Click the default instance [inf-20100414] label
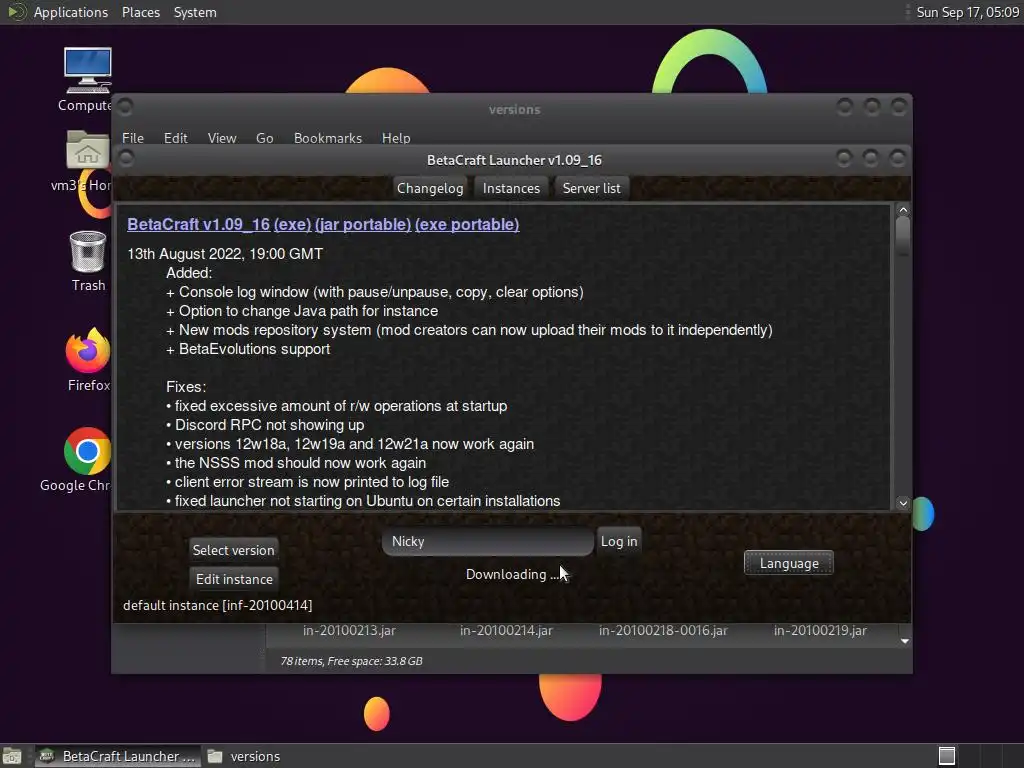 click(x=217, y=605)
